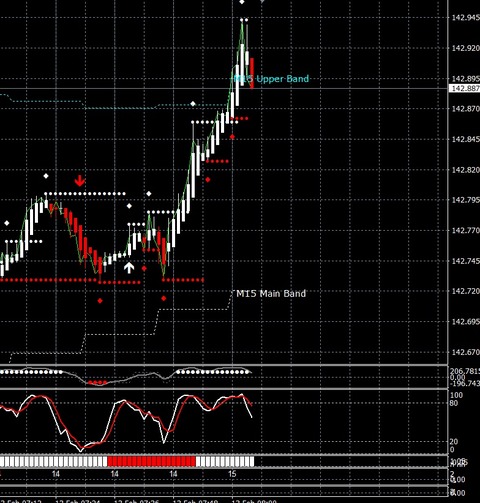Image resolution: width=480 pixels, height=503 pixels.
Task: Click the stochastic 100 level label
Action: 456,395
